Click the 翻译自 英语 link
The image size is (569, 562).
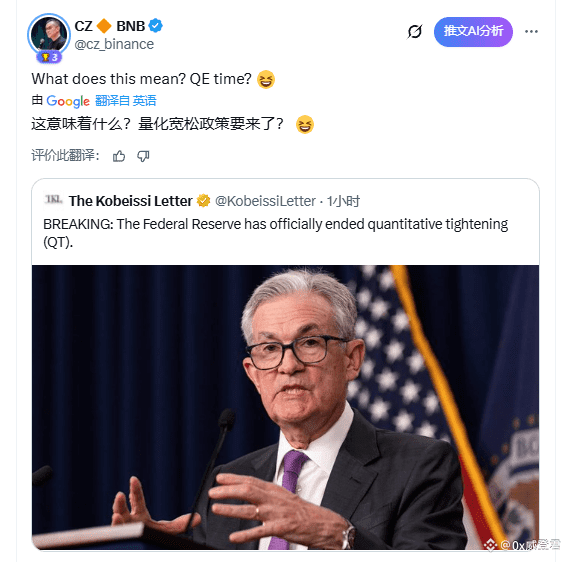point(126,100)
